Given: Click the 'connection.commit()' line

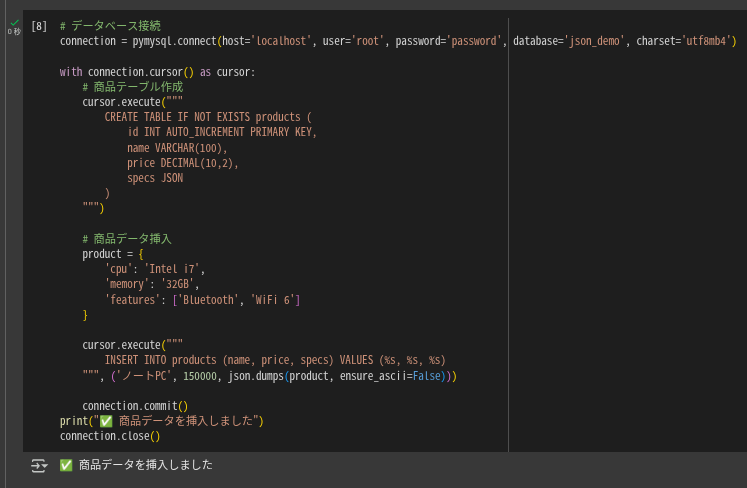Looking at the screenshot, I should coord(135,406).
